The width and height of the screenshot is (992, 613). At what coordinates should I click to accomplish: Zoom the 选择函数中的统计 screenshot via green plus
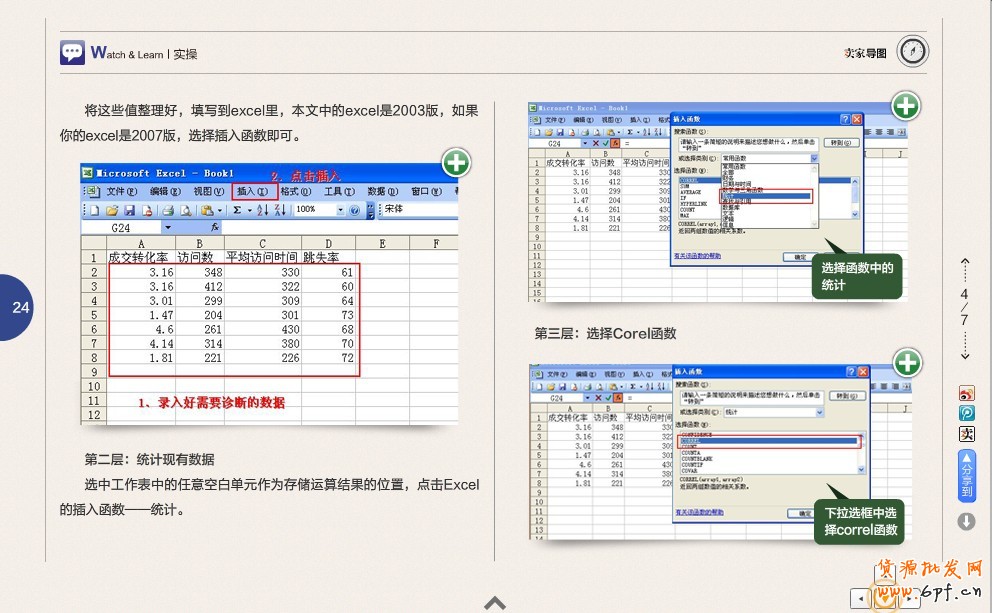905,106
